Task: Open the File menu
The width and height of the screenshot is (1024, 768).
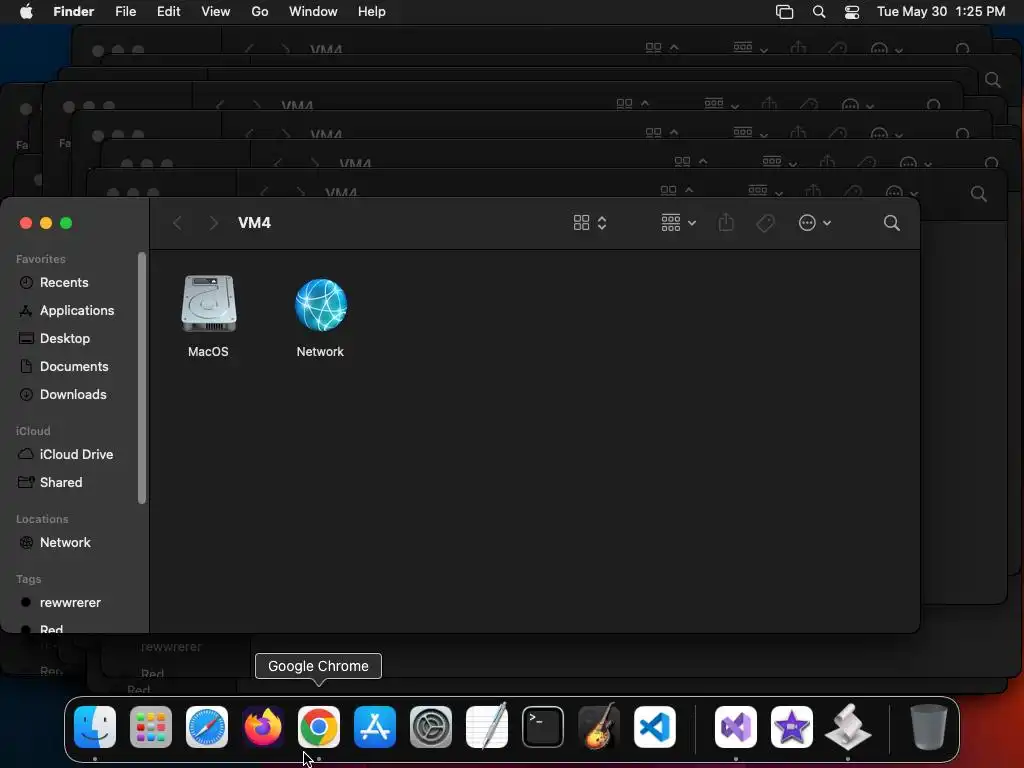Action: tap(125, 12)
